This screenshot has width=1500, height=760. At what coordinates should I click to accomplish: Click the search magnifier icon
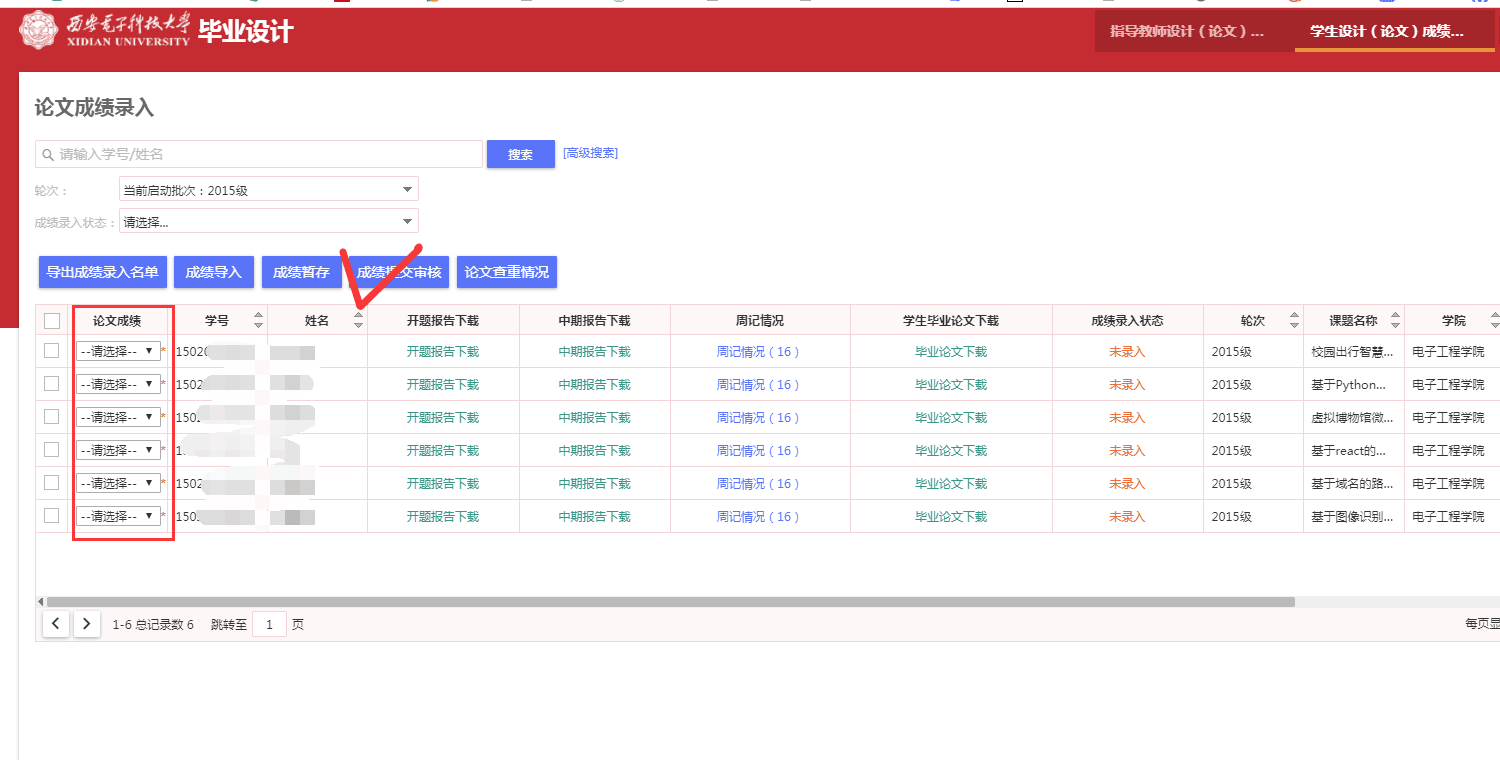[x=47, y=155]
